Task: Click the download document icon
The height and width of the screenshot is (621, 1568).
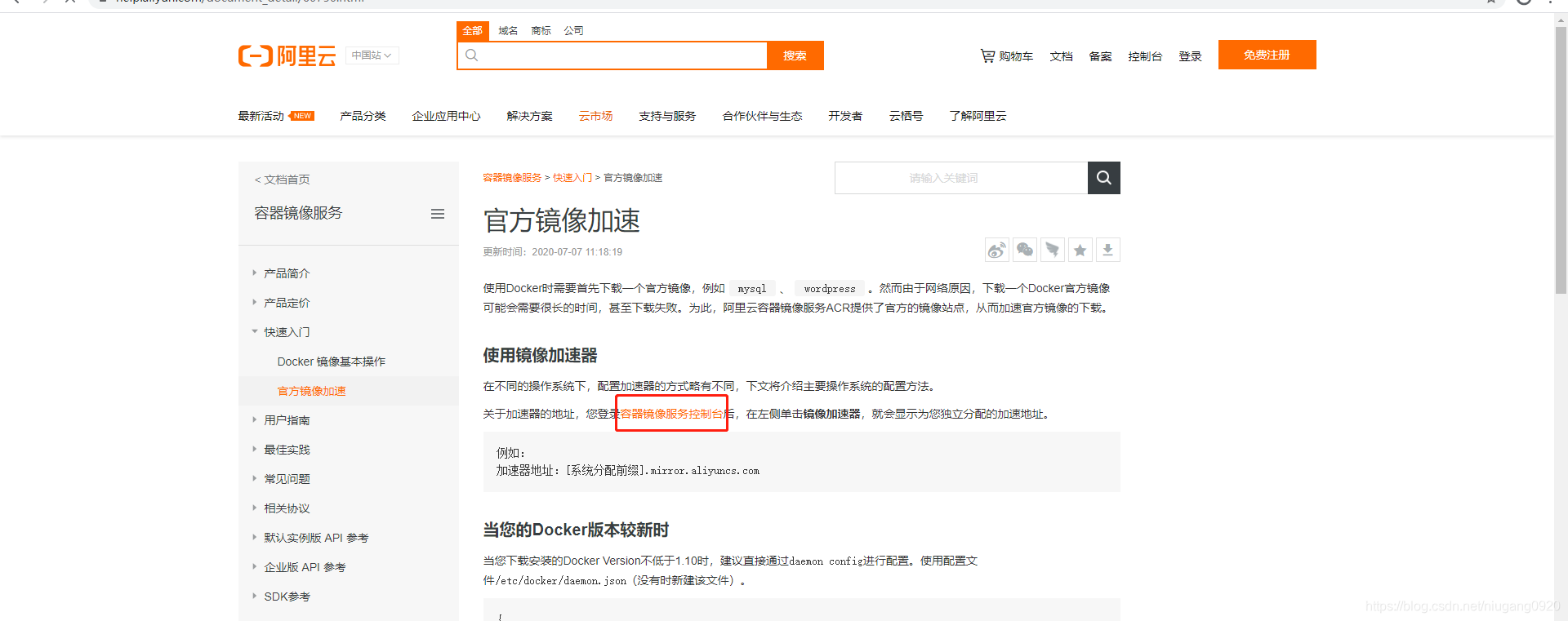Action: (1108, 250)
